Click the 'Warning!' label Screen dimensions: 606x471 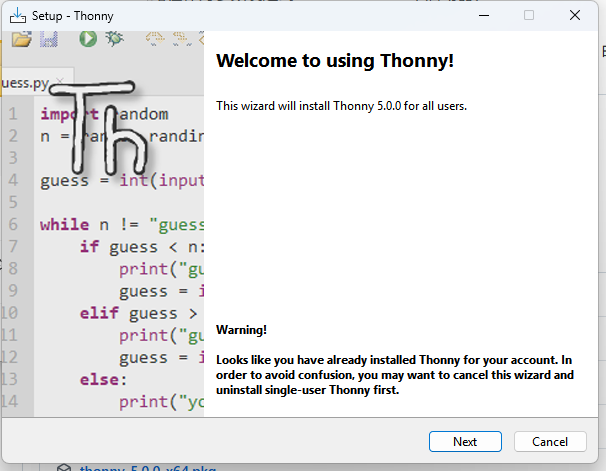coord(241,330)
